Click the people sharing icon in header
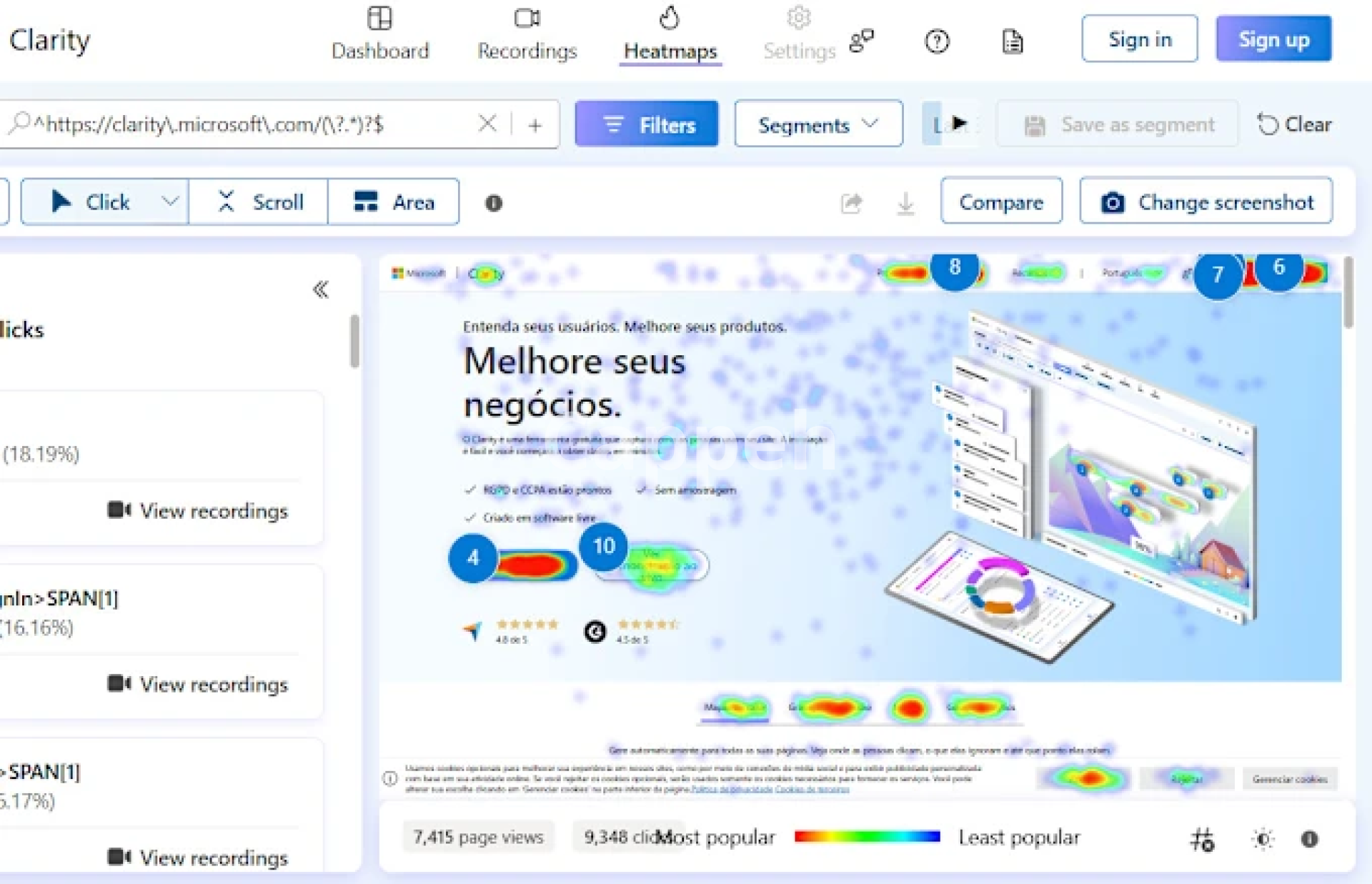This screenshot has width=1372, height=884. click(862, 40)
